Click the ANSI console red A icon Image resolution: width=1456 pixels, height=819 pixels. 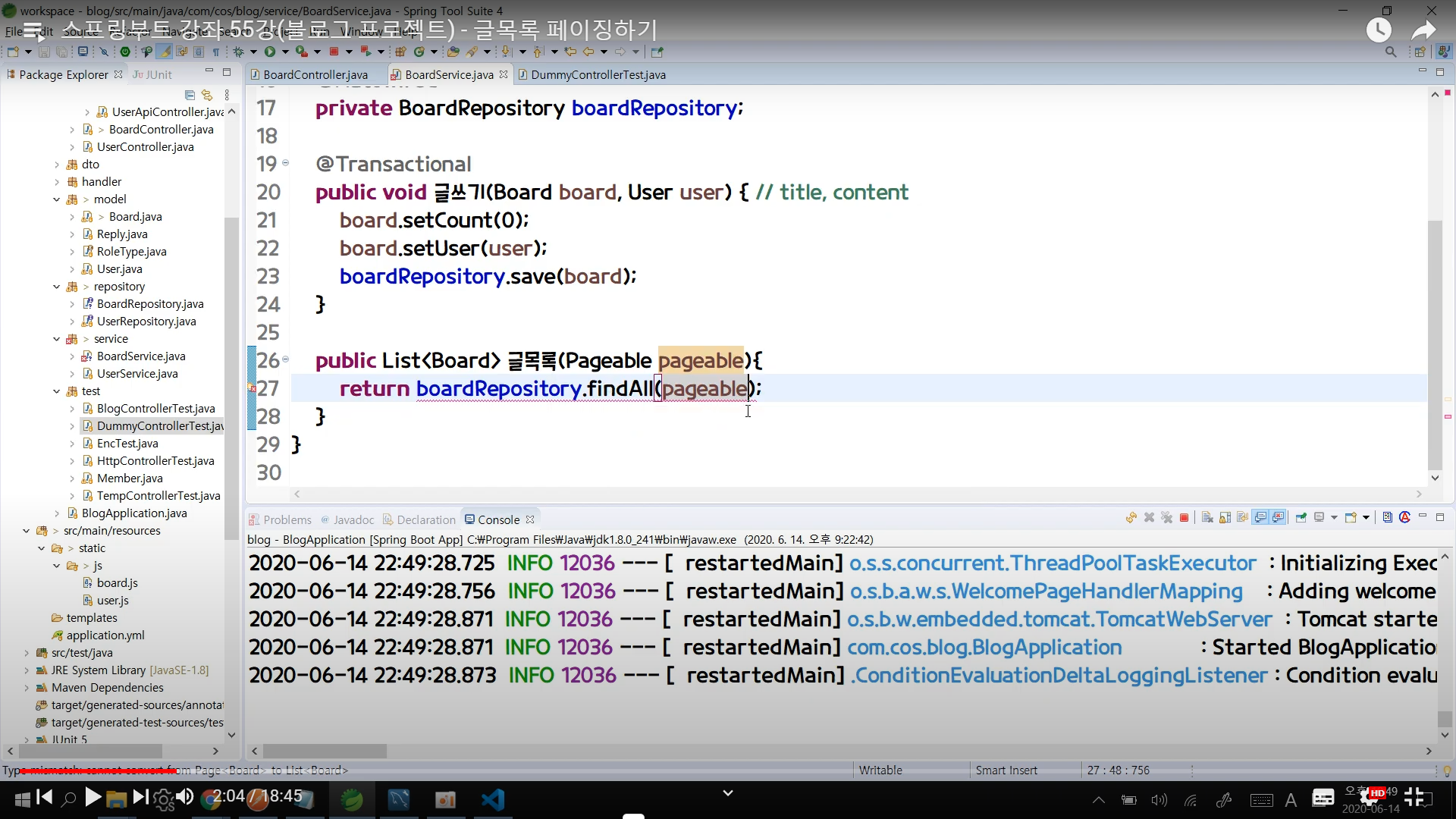point(1404,517)
